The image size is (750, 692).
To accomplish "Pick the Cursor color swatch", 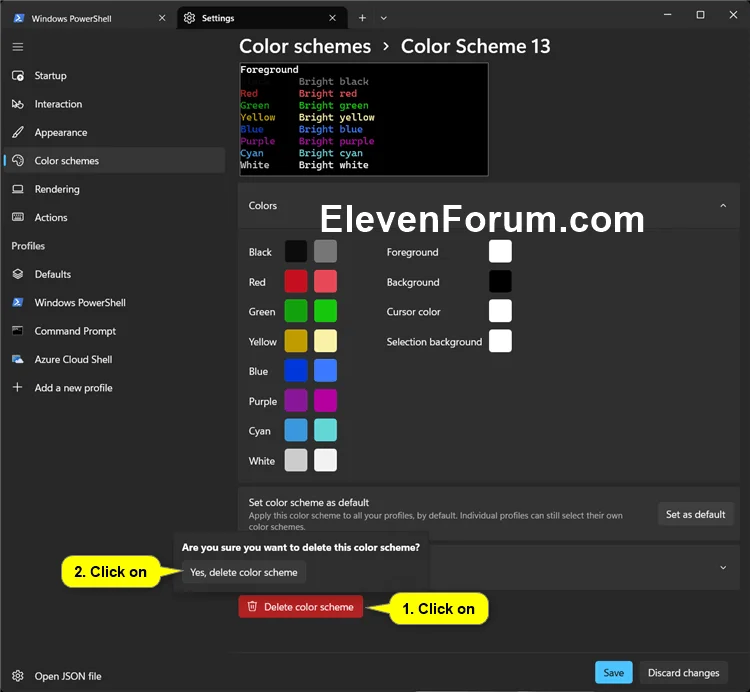I will [500, 311].
